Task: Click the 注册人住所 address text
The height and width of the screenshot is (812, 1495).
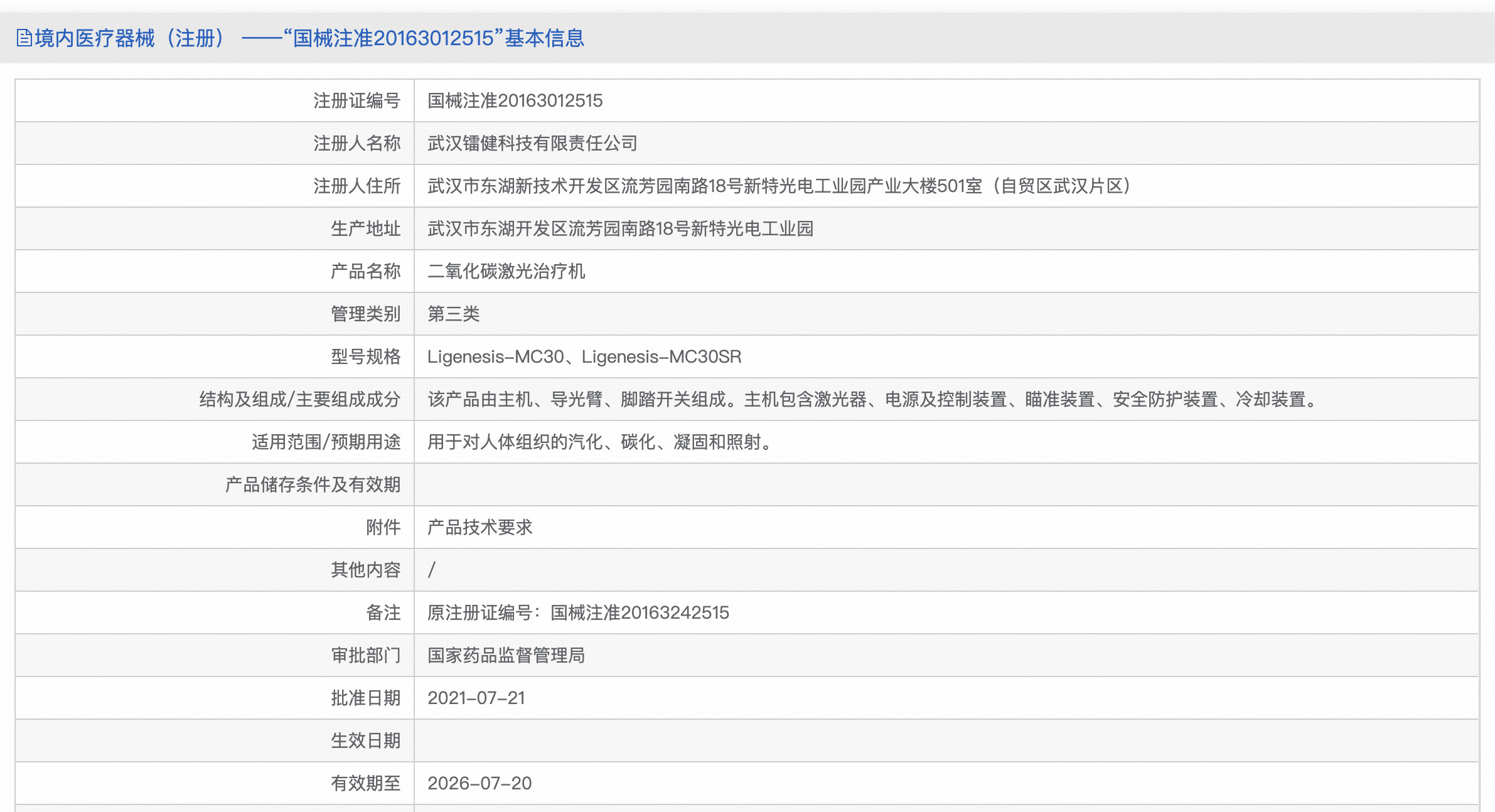Action: pyautogui.click(x=778, y=186)
